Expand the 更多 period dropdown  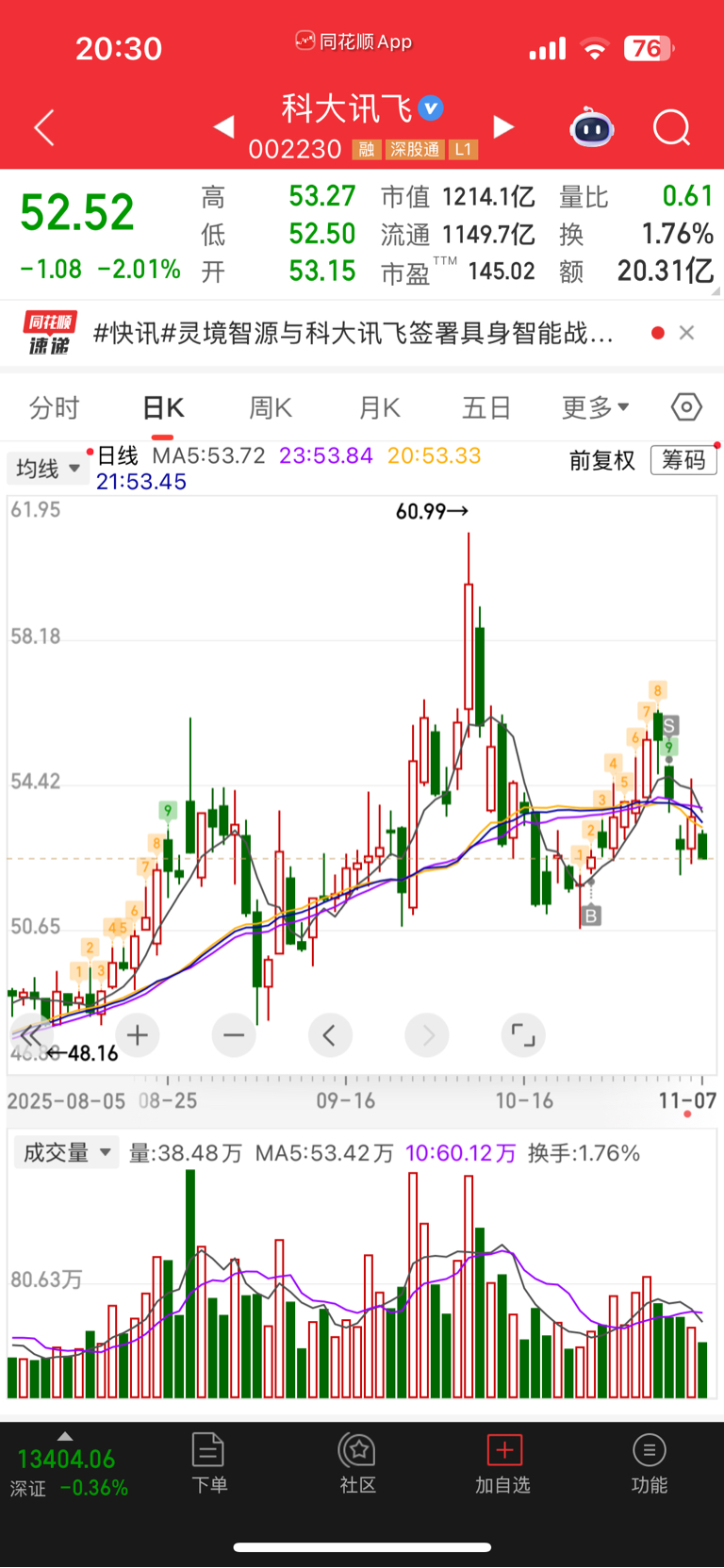pyautogui.click(x=595, y=407)
